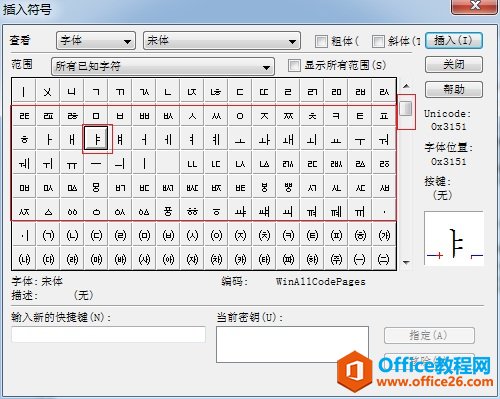This screenshot has height=399, width=500.
Task: Open help with the 帮助 button
Action: click(454, 89)
